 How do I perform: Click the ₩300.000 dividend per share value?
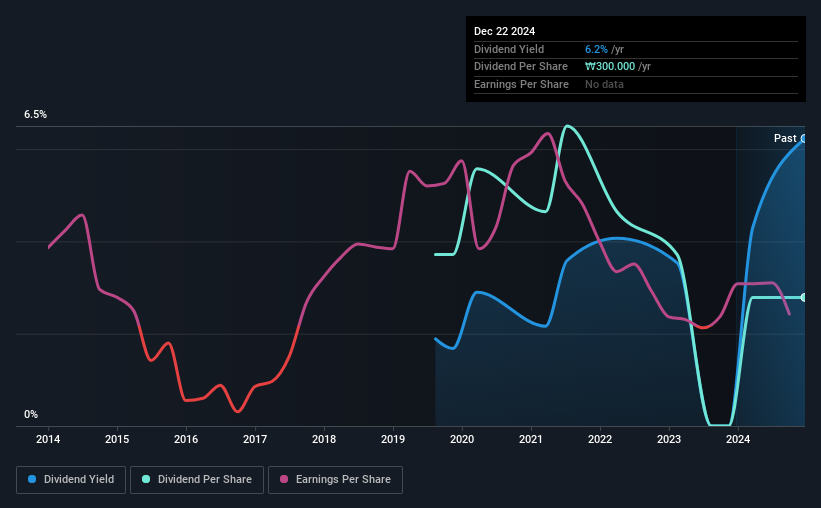[x=610, y=67]
